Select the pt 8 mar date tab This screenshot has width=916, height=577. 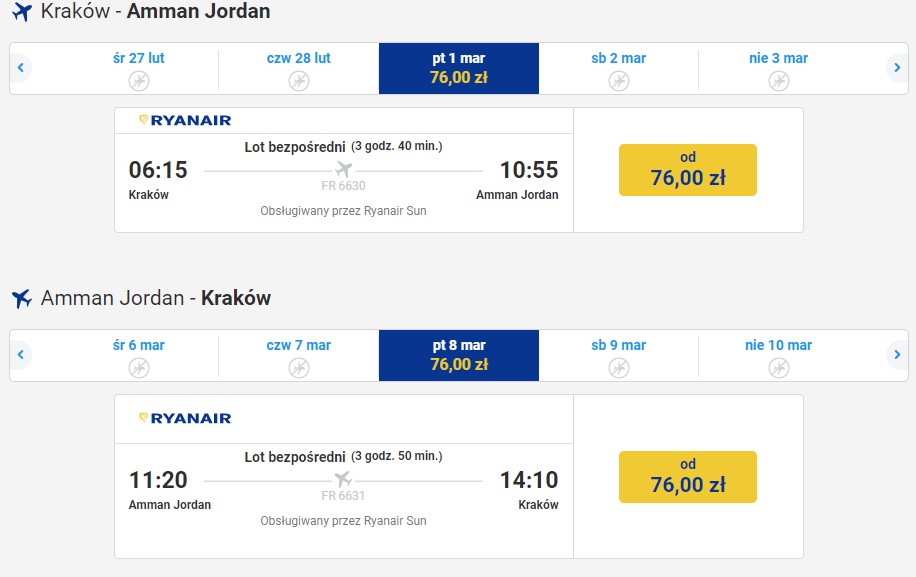[459, 355]
